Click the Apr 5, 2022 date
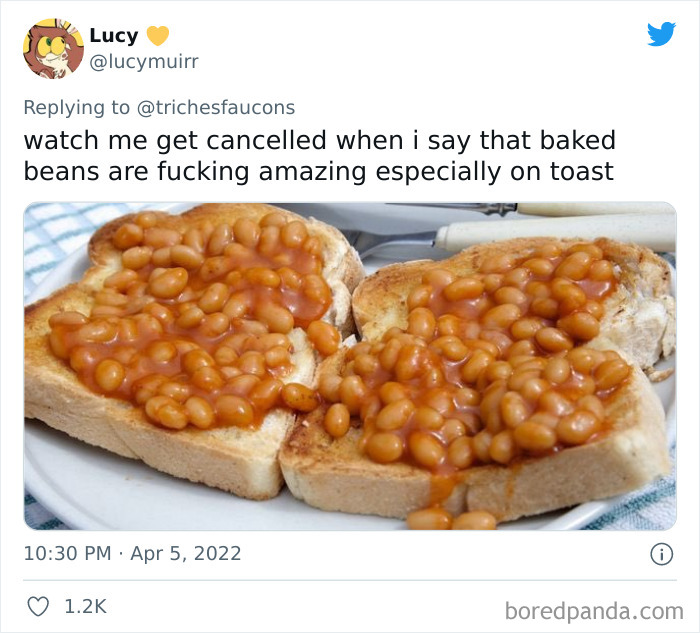 pos(186,554)
